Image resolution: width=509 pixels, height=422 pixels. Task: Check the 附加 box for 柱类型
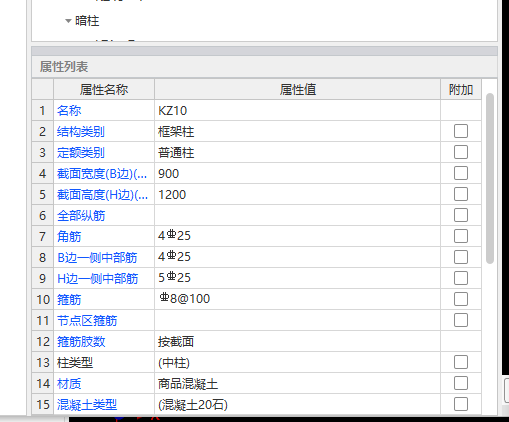coord(461,362)
